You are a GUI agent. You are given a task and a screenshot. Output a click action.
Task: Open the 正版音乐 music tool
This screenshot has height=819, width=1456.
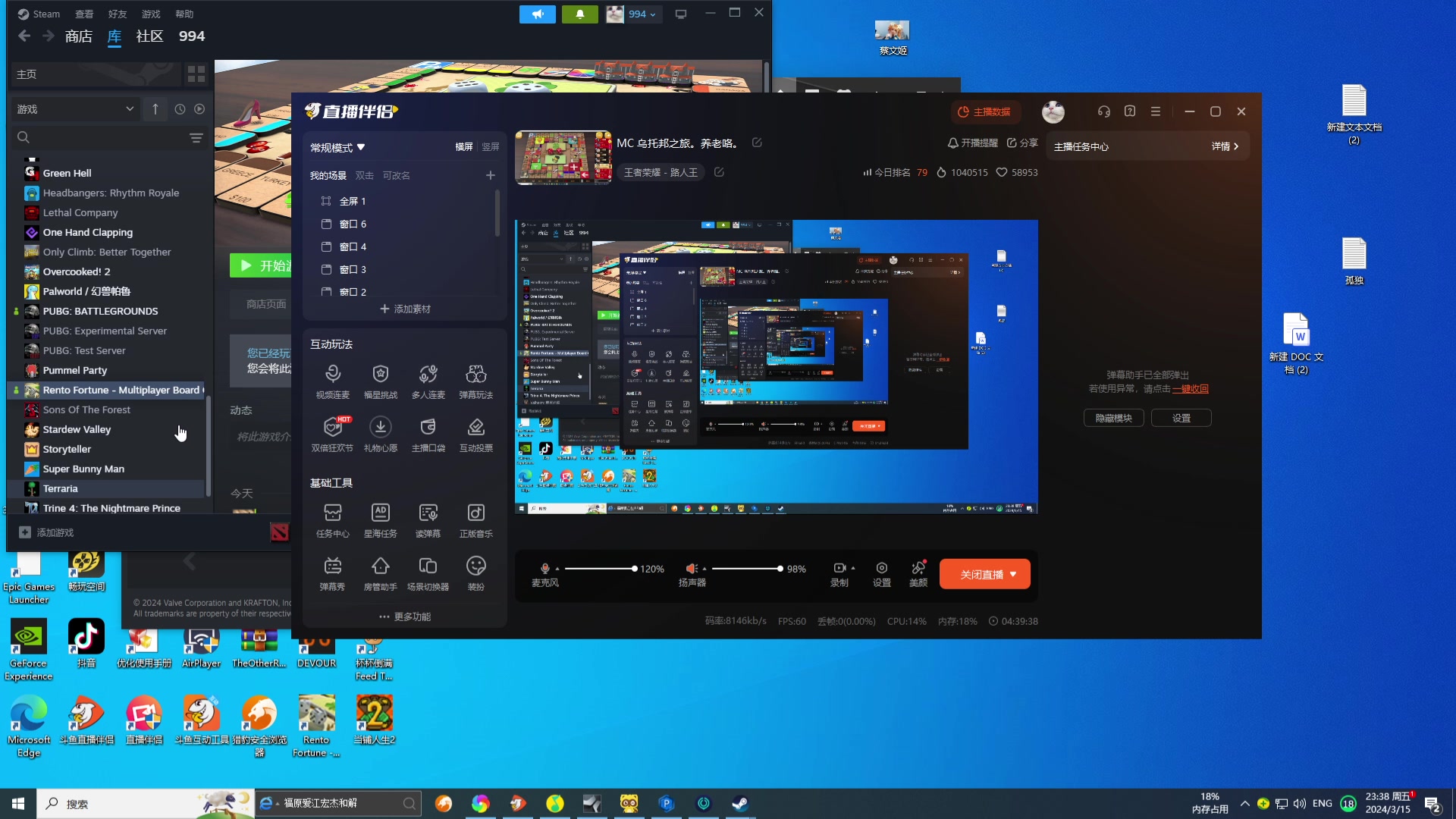(475, 513)
